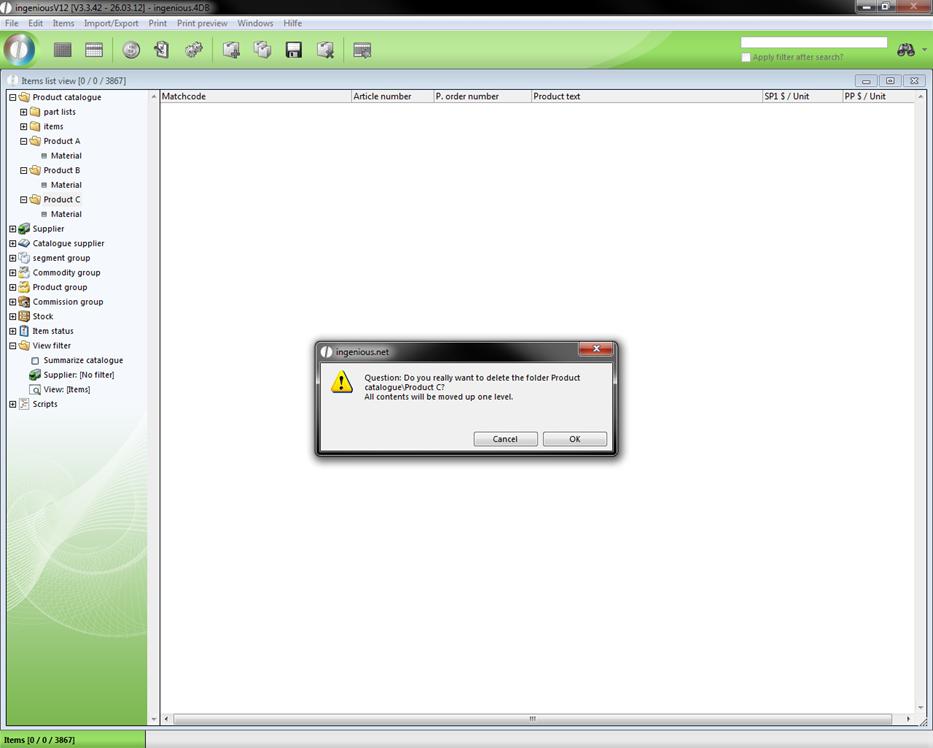Open the Import/Export menu
Screen dimensions: 933x748
click(111, 23)
